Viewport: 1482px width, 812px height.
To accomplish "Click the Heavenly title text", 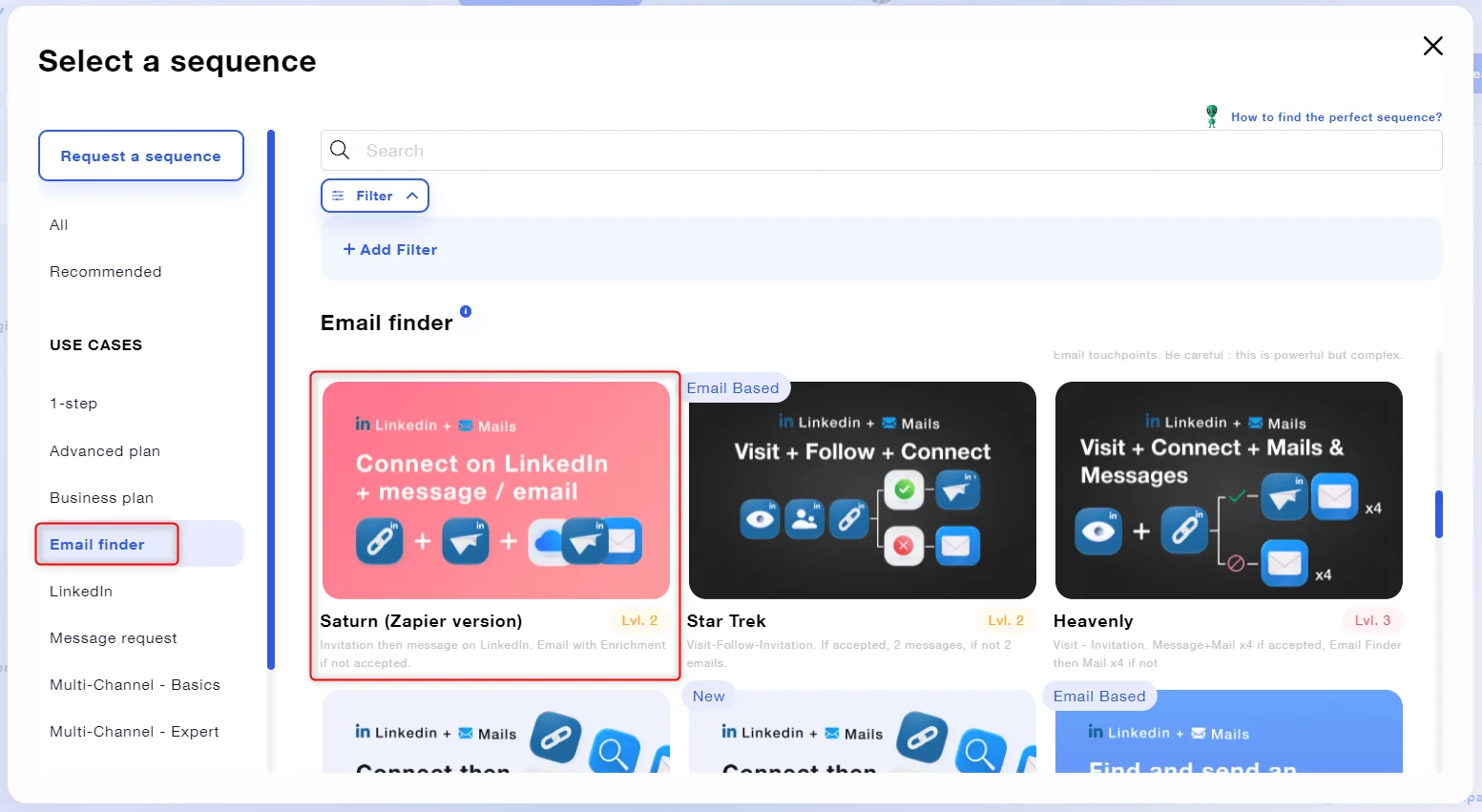I will pos(1094,621).
